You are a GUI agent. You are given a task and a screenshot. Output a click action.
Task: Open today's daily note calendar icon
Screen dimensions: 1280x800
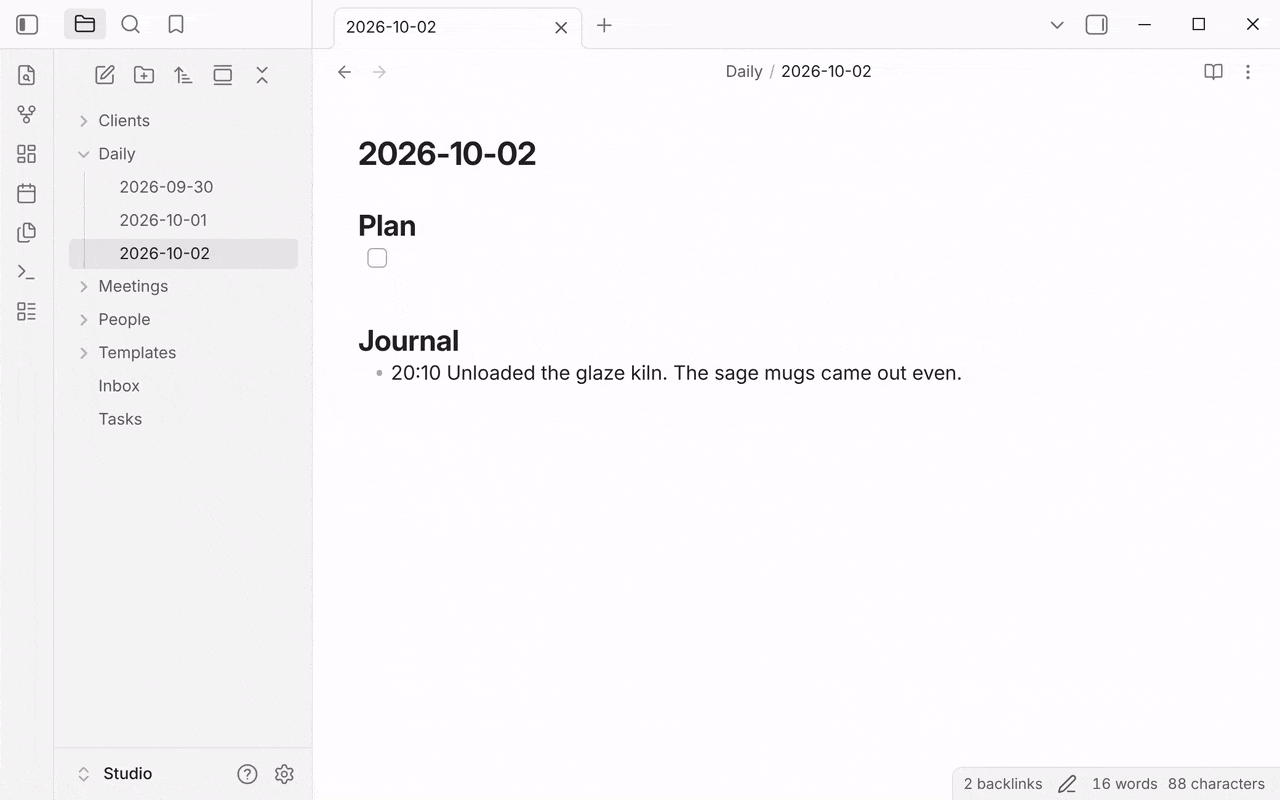tap(27, 193)
